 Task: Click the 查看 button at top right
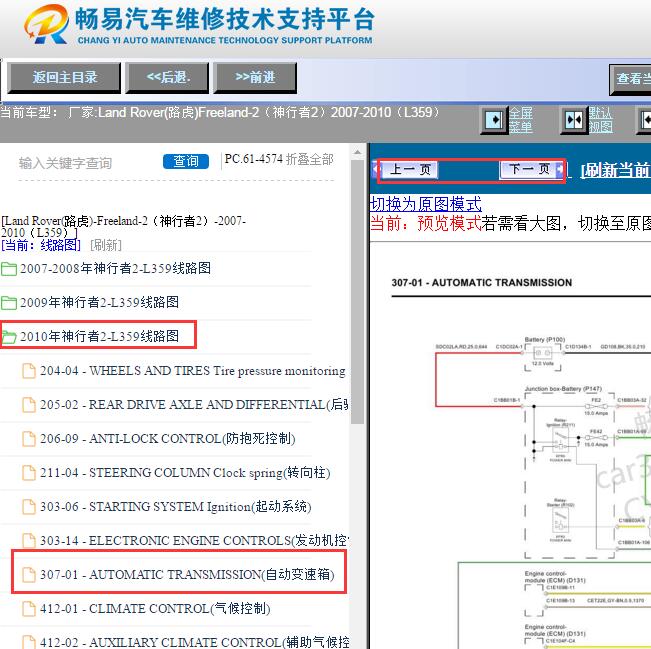630,79
